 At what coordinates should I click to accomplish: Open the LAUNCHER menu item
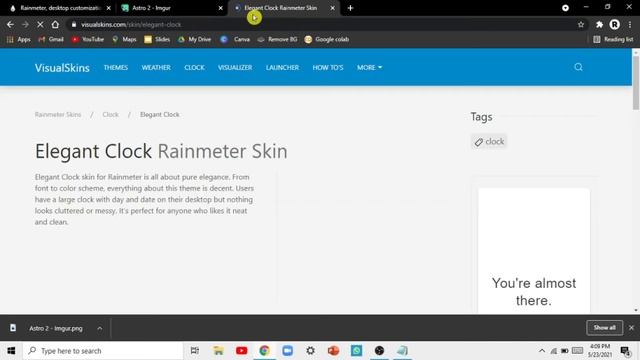[282, 67]
